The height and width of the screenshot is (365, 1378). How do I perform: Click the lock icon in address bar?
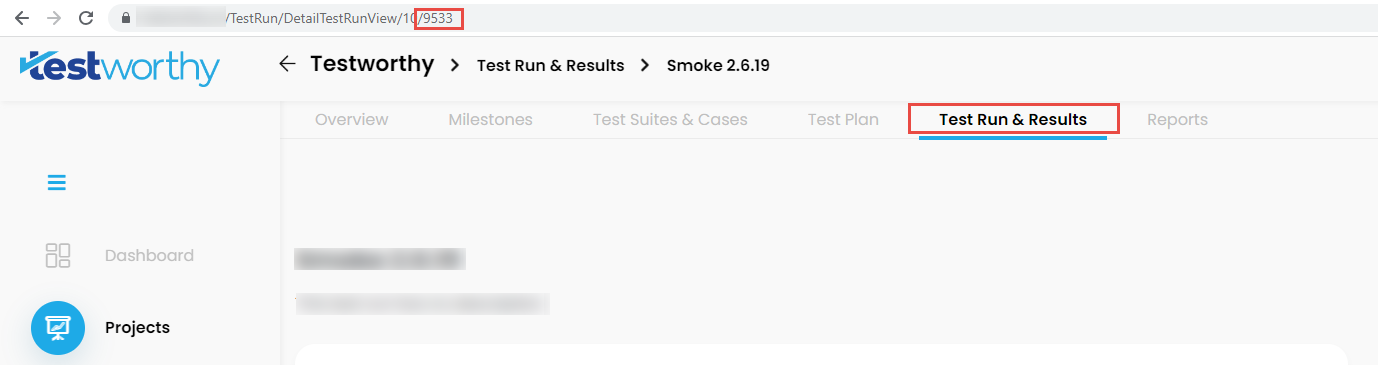[125, 18]
